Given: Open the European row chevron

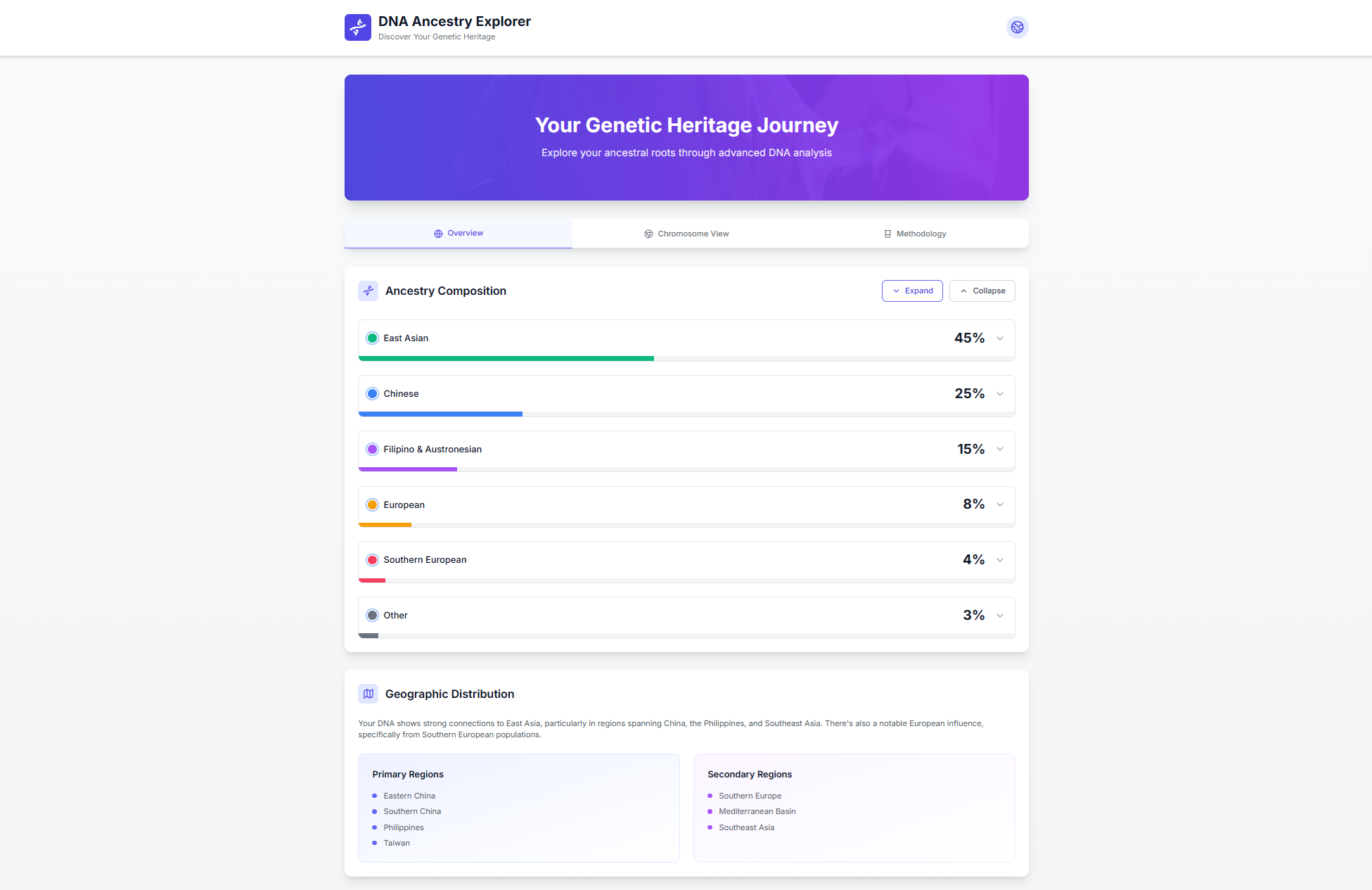Looking at the screenshot, I should pos(1000,504).
